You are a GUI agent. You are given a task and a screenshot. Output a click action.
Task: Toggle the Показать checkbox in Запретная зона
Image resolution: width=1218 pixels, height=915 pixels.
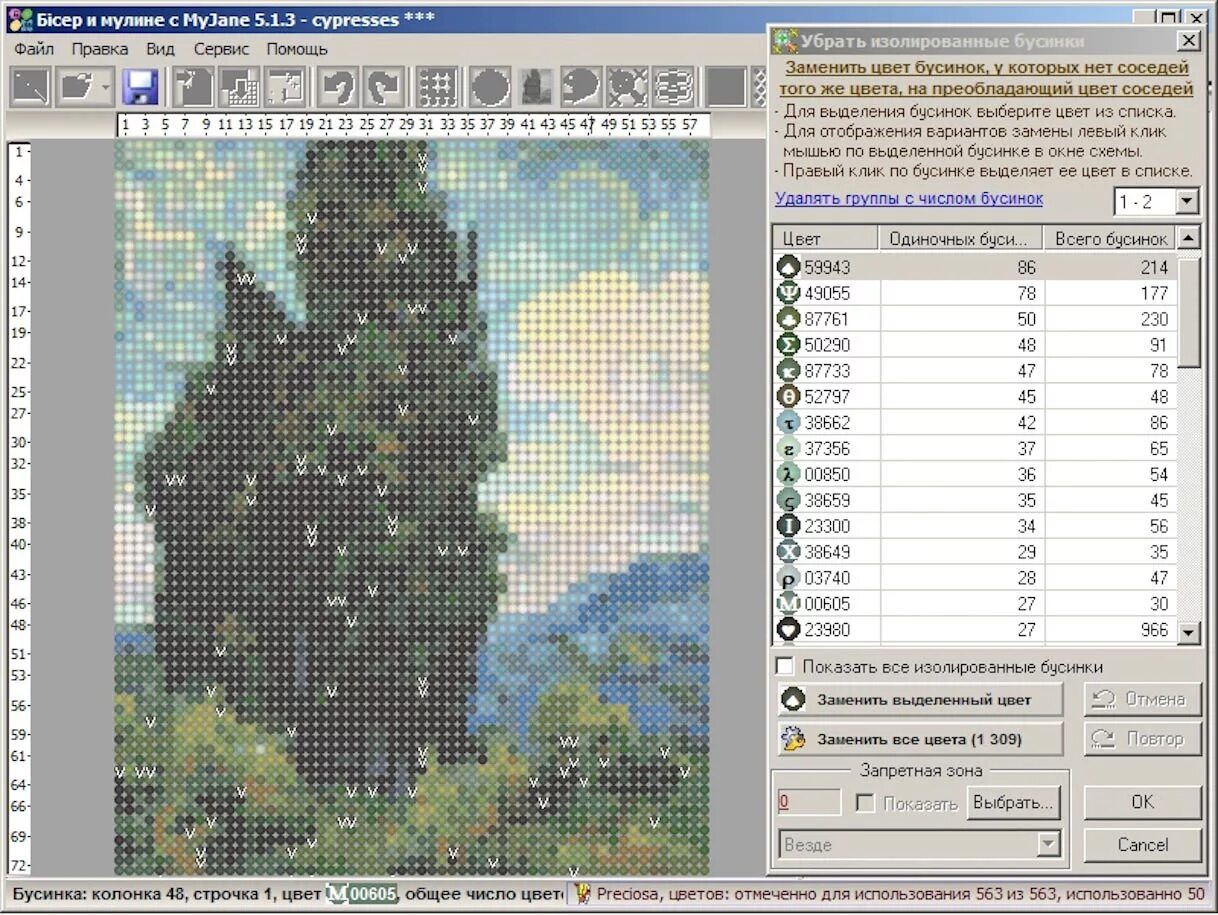(866, 803)
